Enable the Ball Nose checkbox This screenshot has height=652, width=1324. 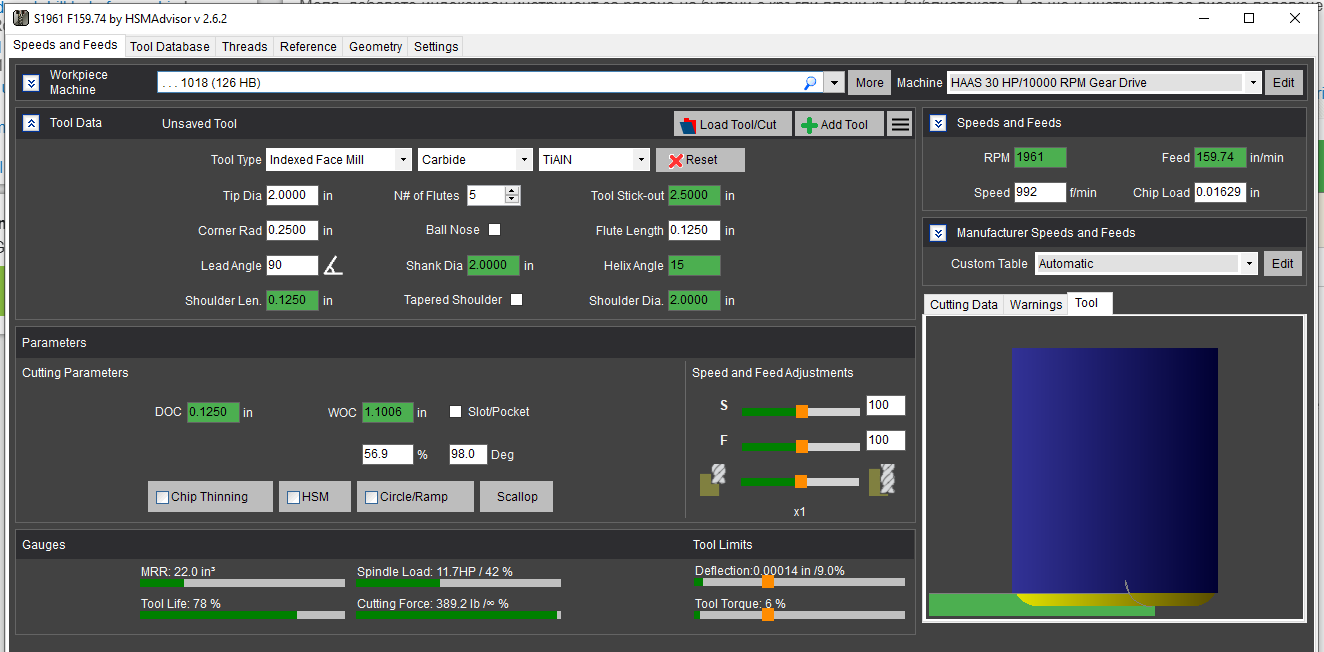tap(494, 230)
